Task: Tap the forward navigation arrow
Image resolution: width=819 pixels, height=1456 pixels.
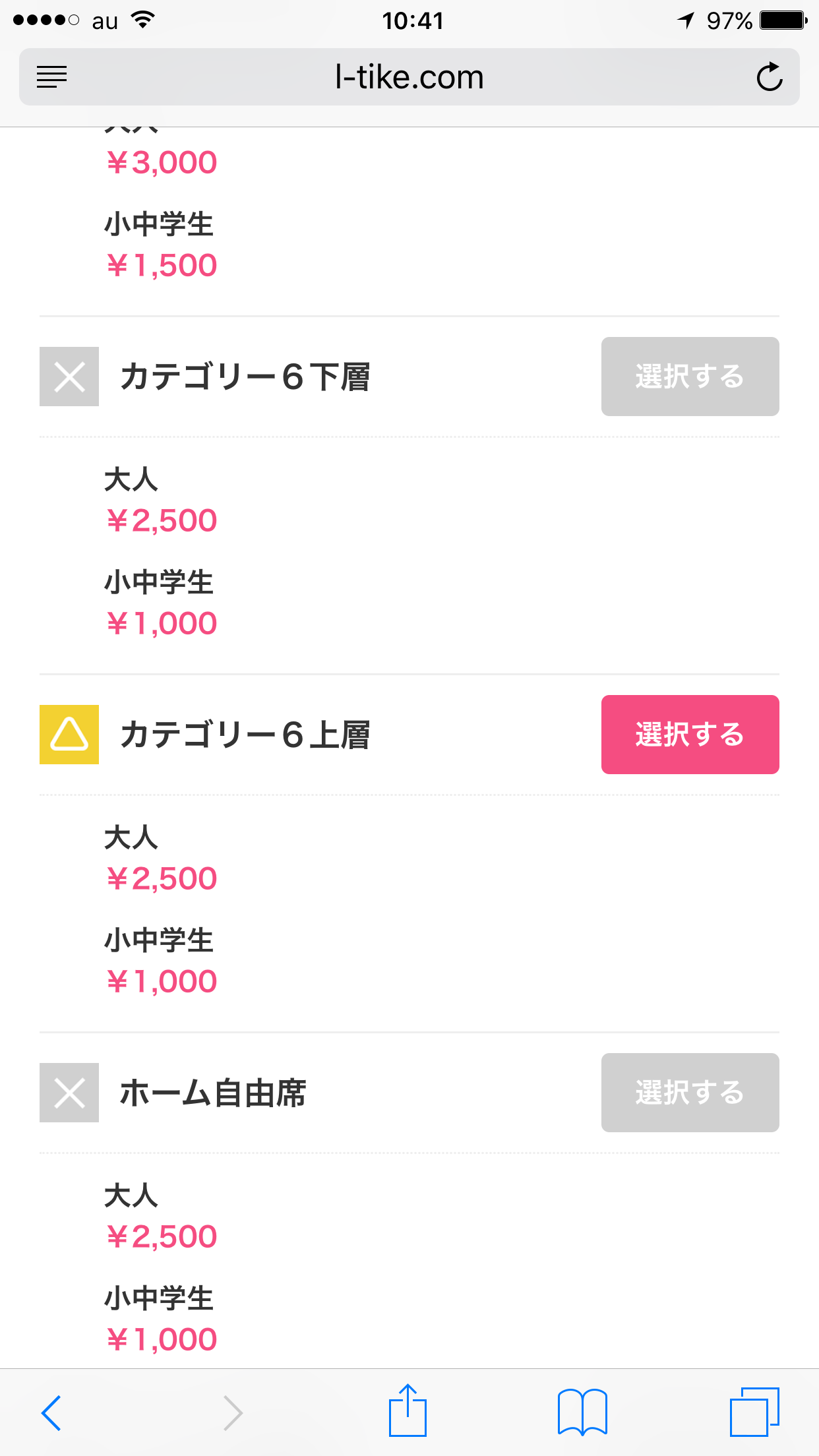Action: (233, 1412)
